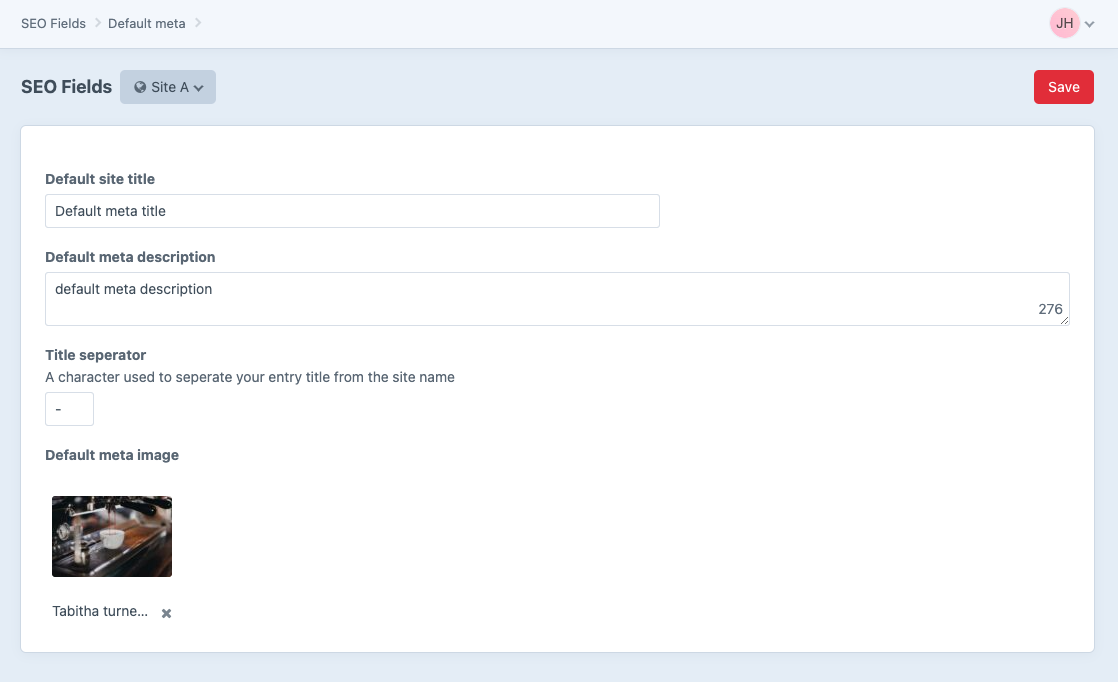This screenshot has width=1118, height=682.
Task: Grab the textarea resize handle corner
Action: 1065,321
